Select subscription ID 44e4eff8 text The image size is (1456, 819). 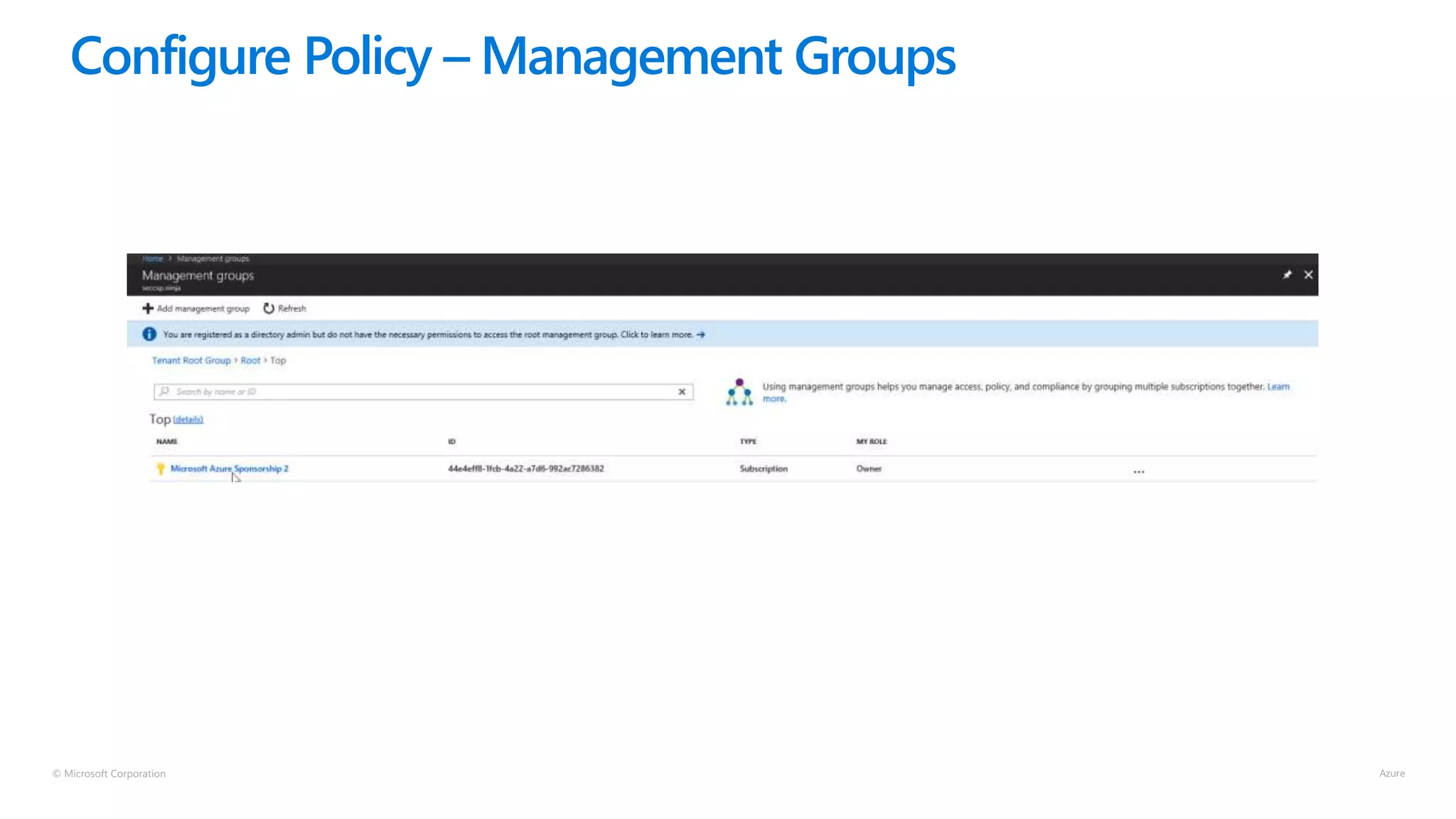coord(525,469)
